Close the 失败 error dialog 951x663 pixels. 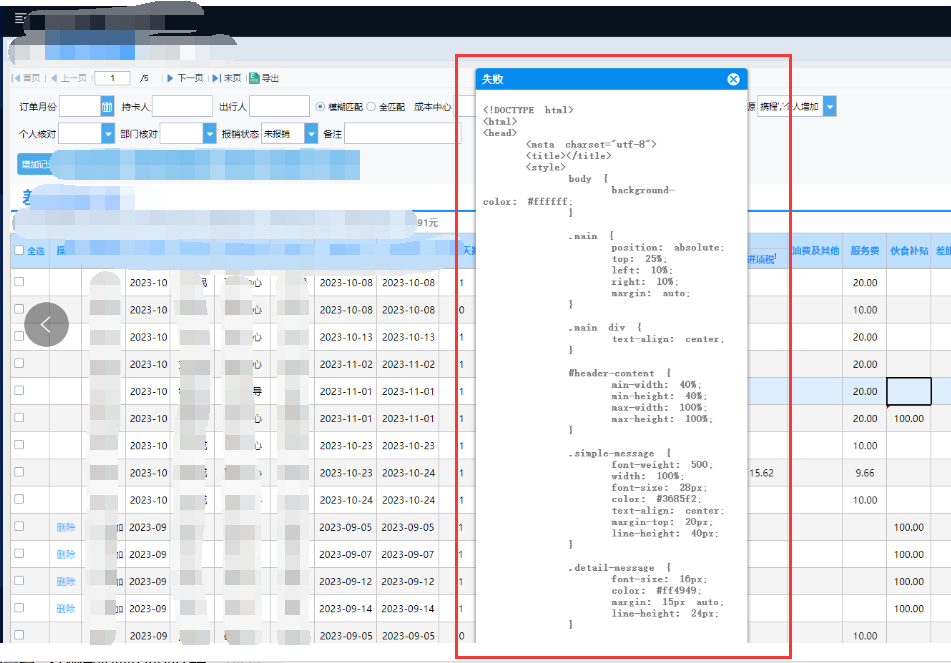(x=733, y=79)
